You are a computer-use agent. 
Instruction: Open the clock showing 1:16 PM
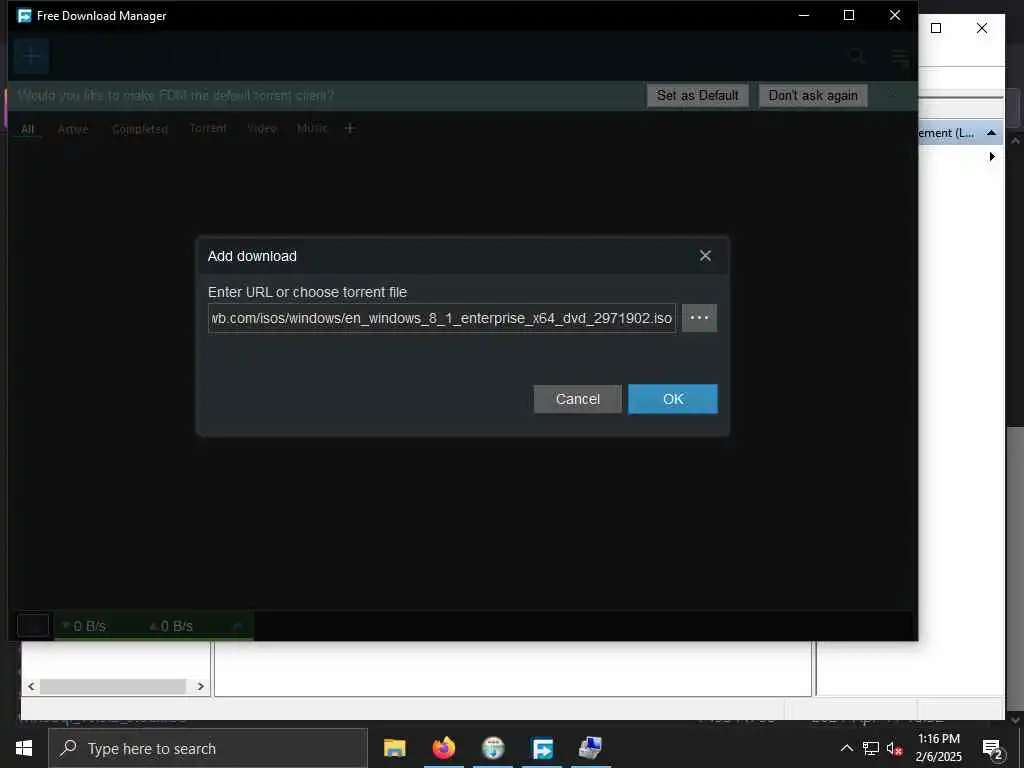coord(938,748)
